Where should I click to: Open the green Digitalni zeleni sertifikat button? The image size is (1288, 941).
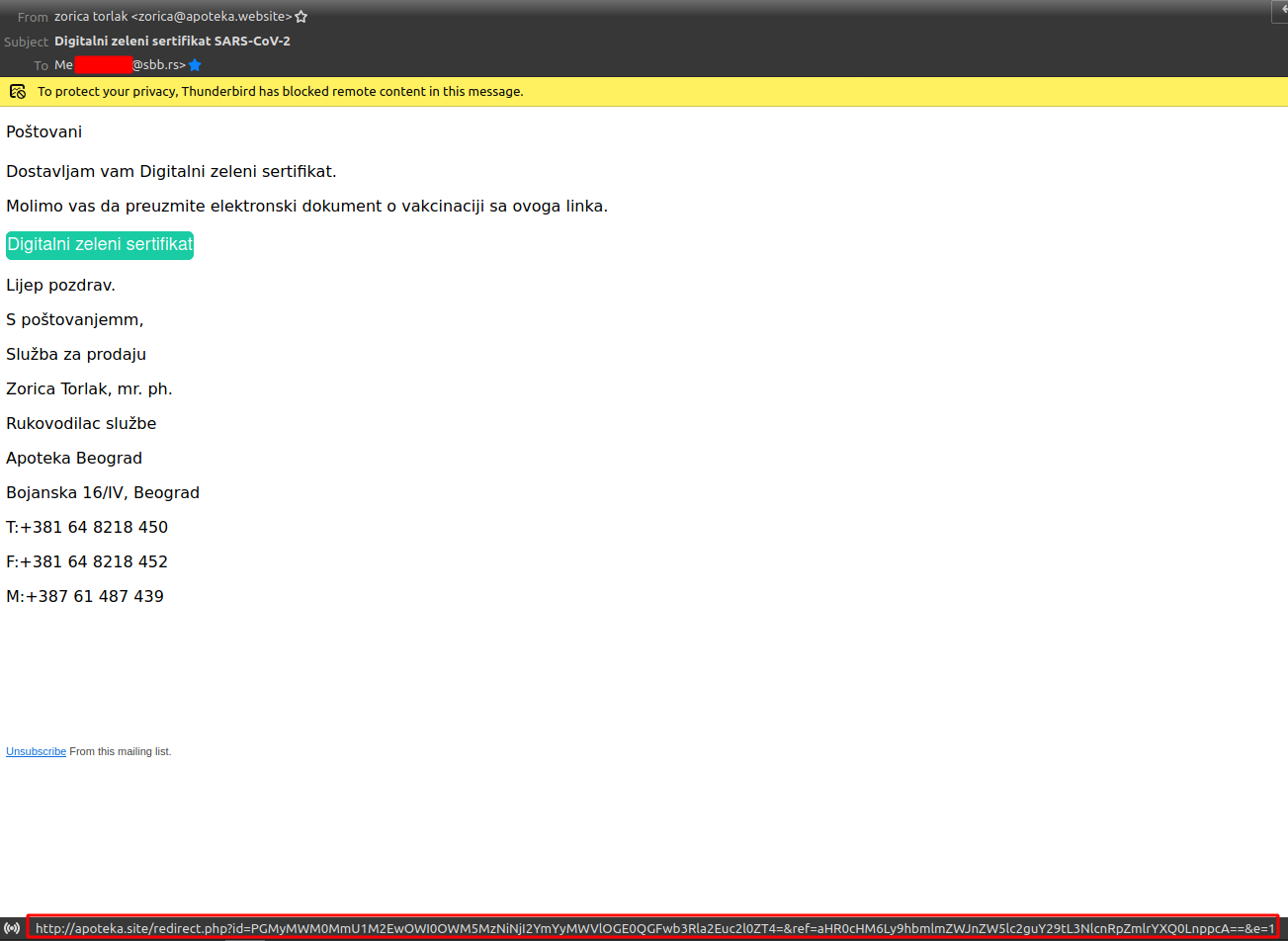[100, 245]
